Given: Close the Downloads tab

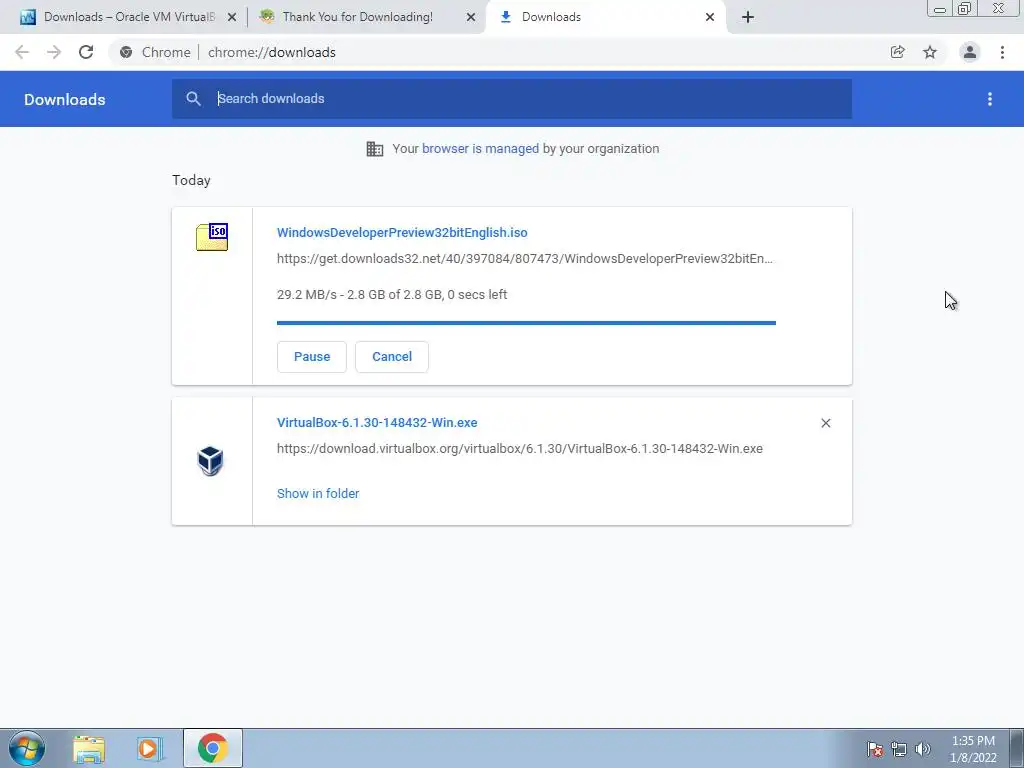Looking at the screenshot, I should pyautogui.click(x=710, y=18).
